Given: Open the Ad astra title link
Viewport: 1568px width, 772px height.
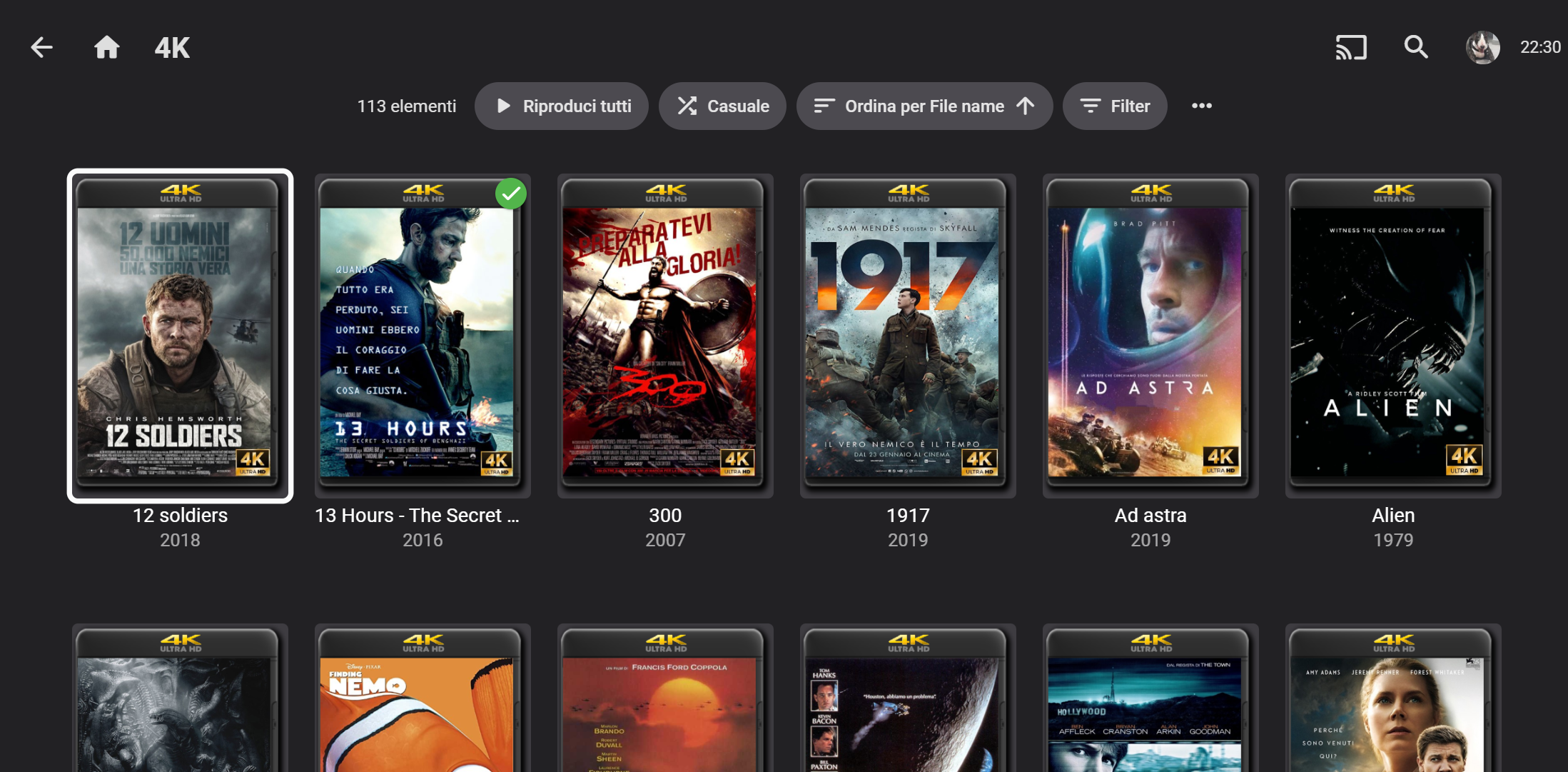Looking at the screenshot, I should 1150,515.
